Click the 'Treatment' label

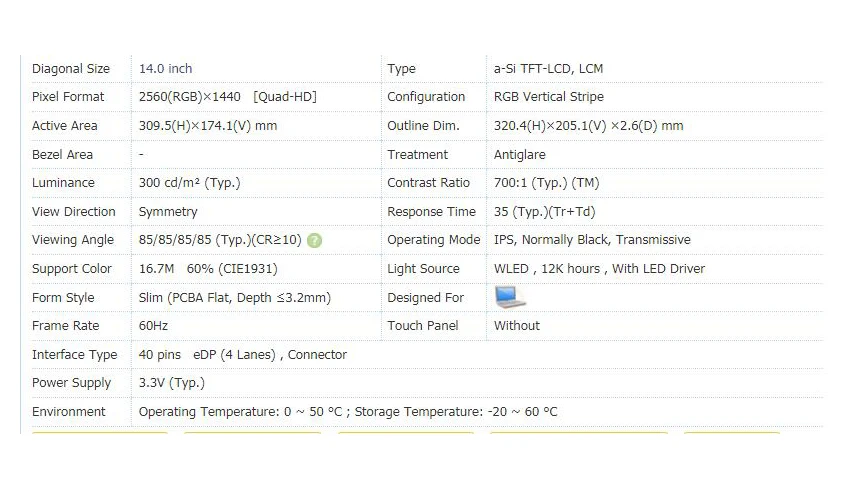418,155
